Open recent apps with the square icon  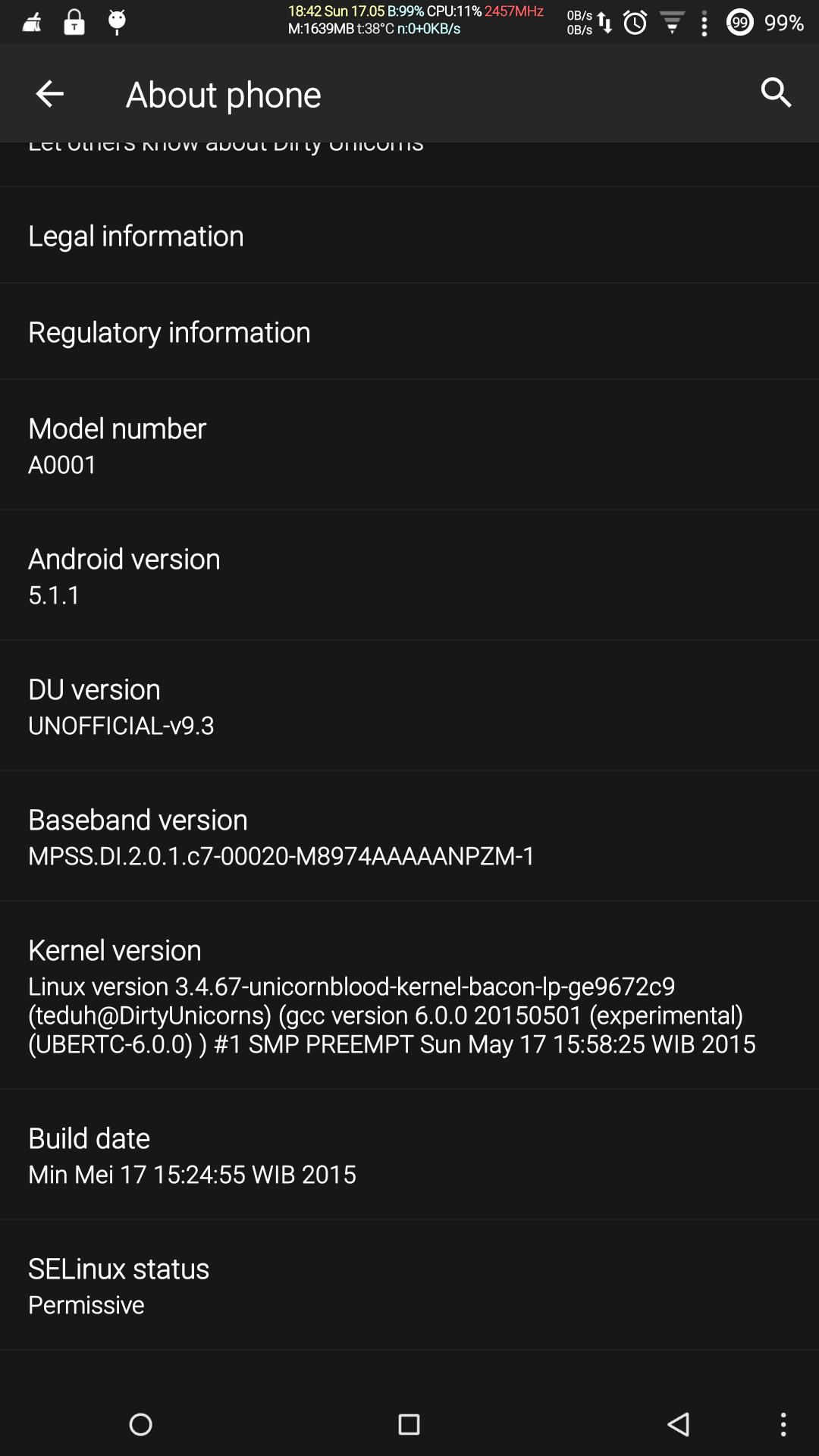pos(409,1424)
